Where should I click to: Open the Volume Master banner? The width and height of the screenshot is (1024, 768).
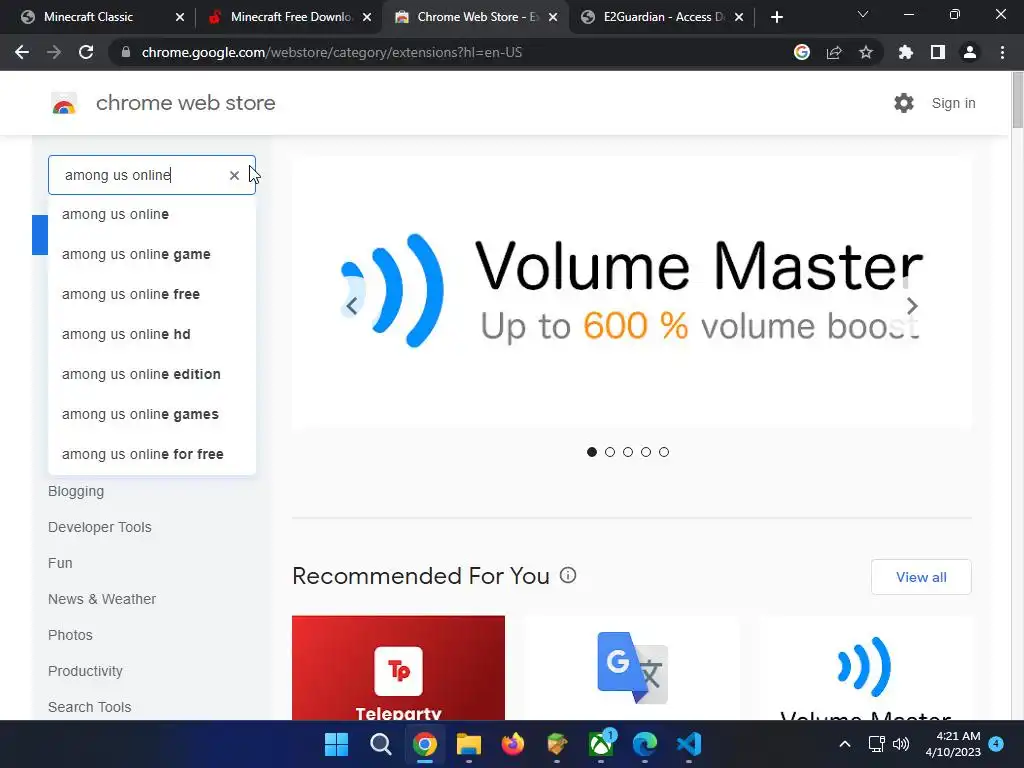click(632, 291)
